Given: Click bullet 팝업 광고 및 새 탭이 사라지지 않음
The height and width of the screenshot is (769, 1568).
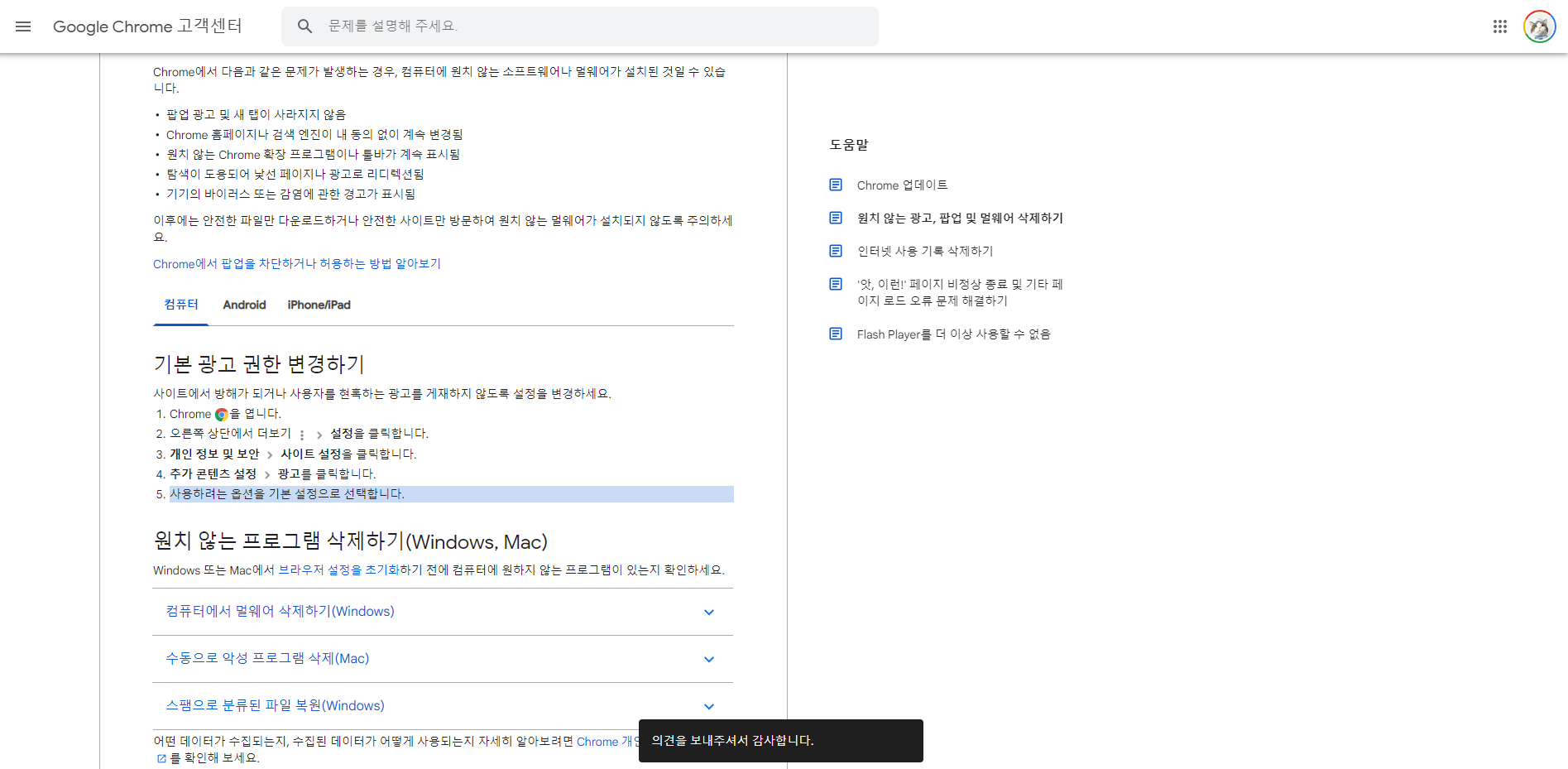Looking at the screenshot, I should (256, 114).
